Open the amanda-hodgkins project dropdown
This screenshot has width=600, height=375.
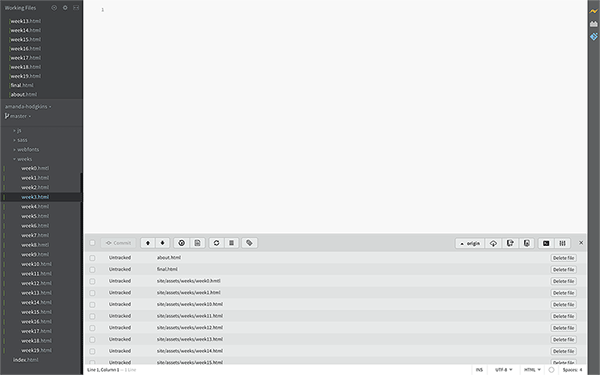coord(28,106)
